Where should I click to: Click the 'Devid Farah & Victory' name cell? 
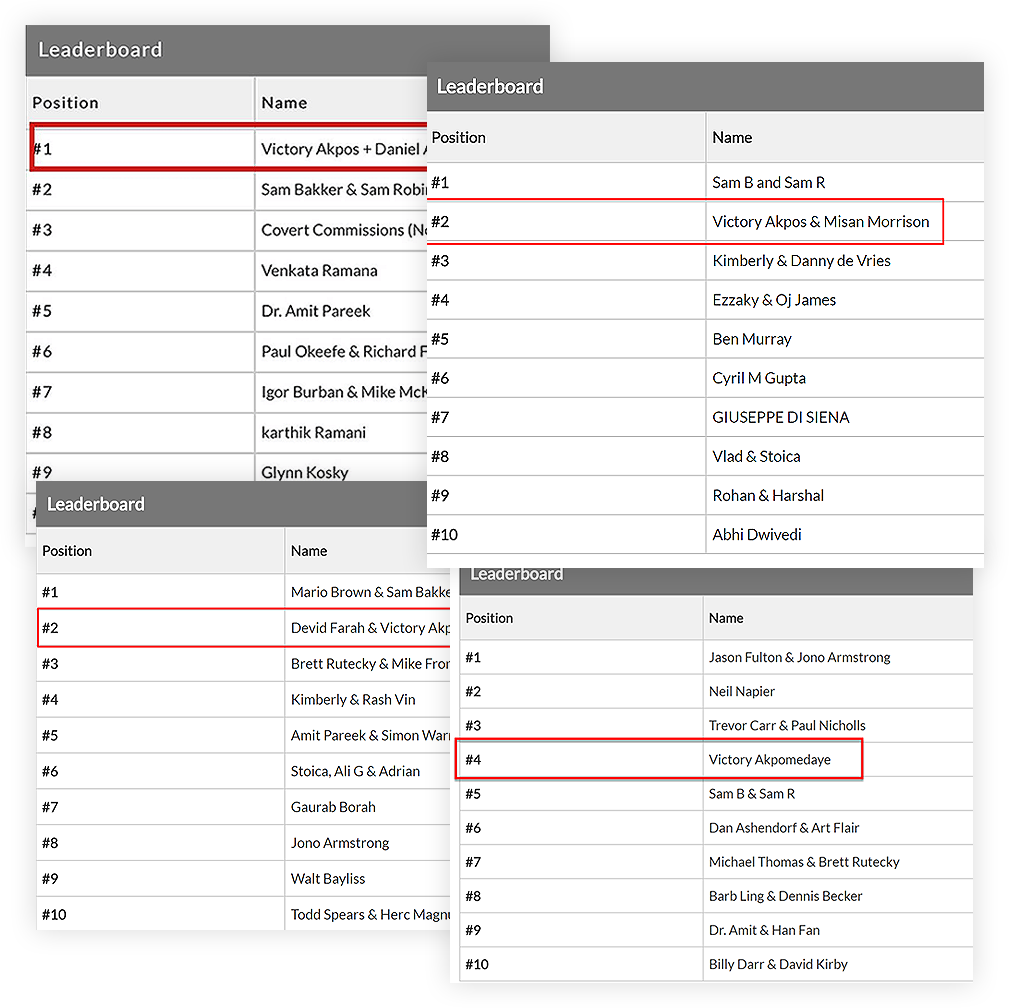(x=368, y=628)
